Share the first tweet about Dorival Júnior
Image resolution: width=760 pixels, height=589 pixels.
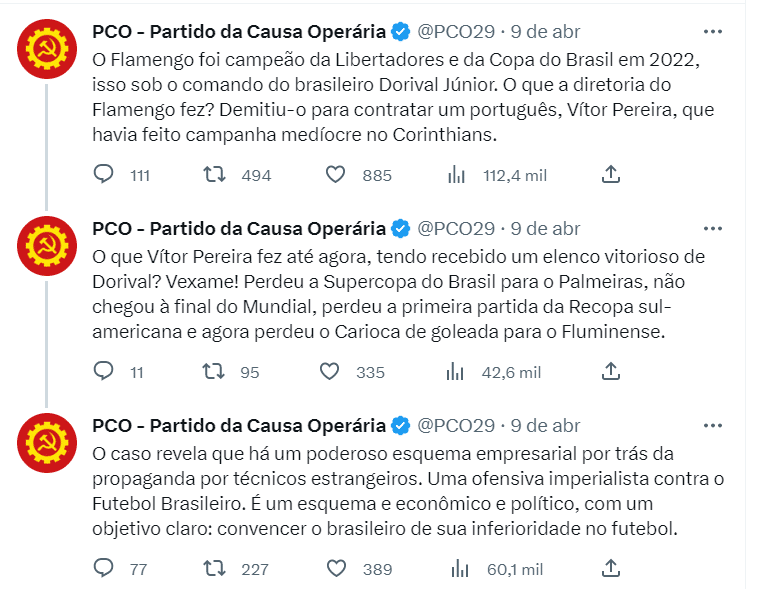click(611, 174)
